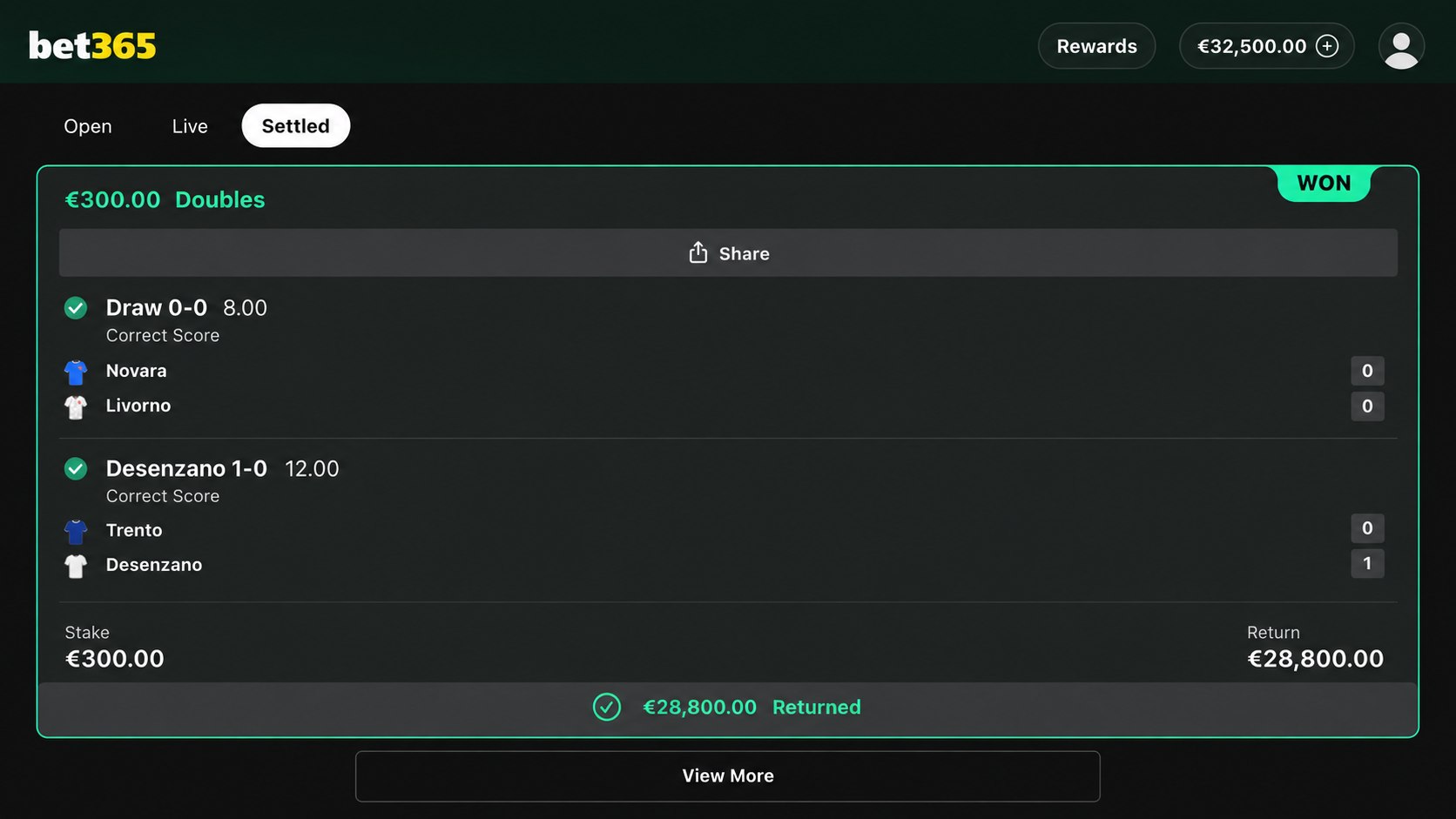This screenshot has width=1456, height=819.
Task: Share the winning Doubles bet
Action: pyautogui.click(x=728, y=253)
